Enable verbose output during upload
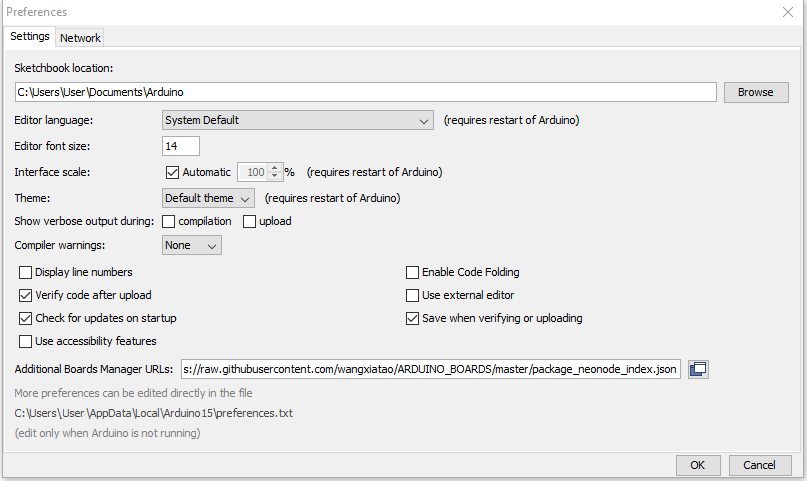The width and height of the screenshot is (807, 481). (250, 221)
